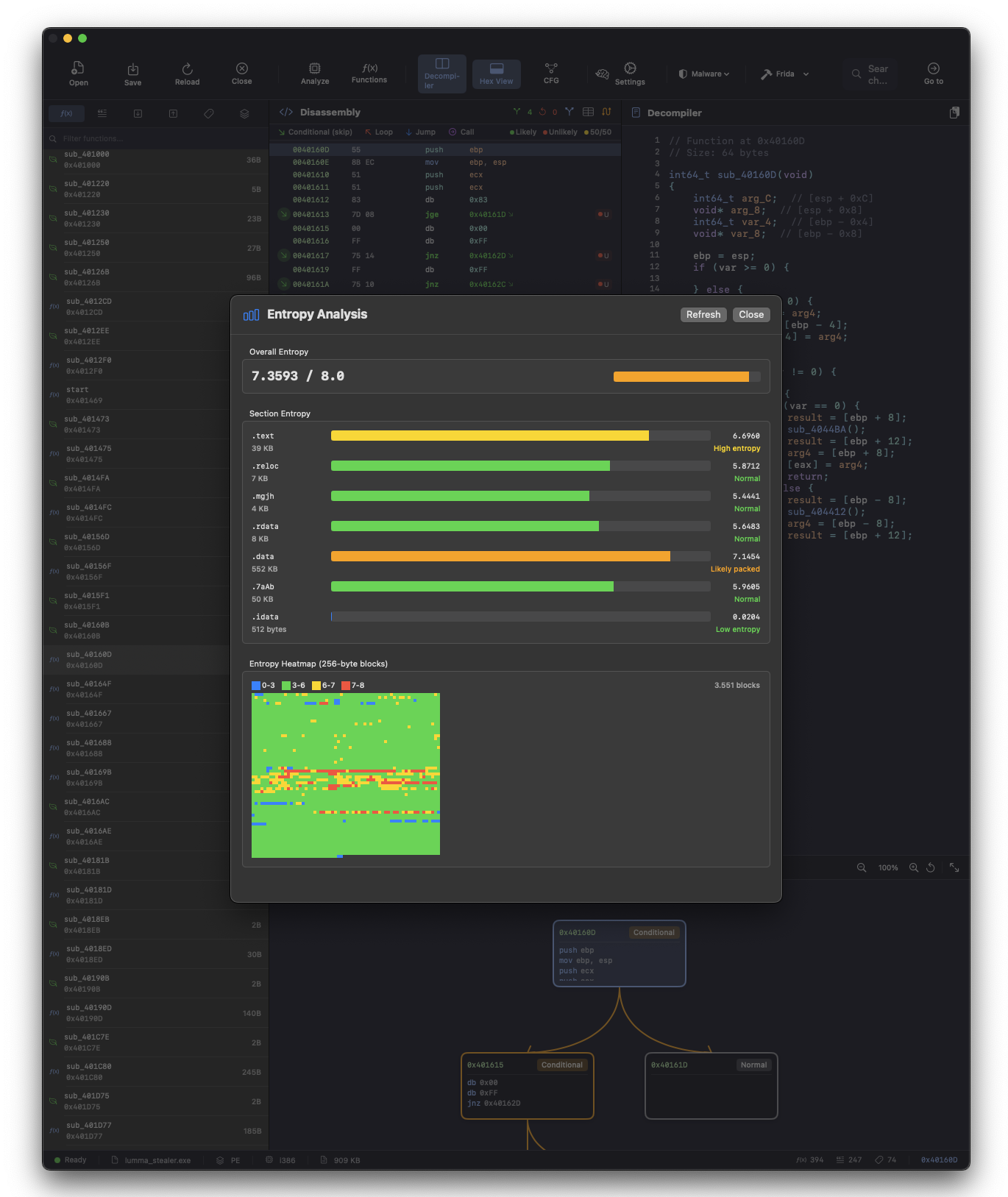The height and width of the screenshot is (1197, 1008).
Task: Click the jnz branch arrow at 0040161A
Action: (283, 284)
